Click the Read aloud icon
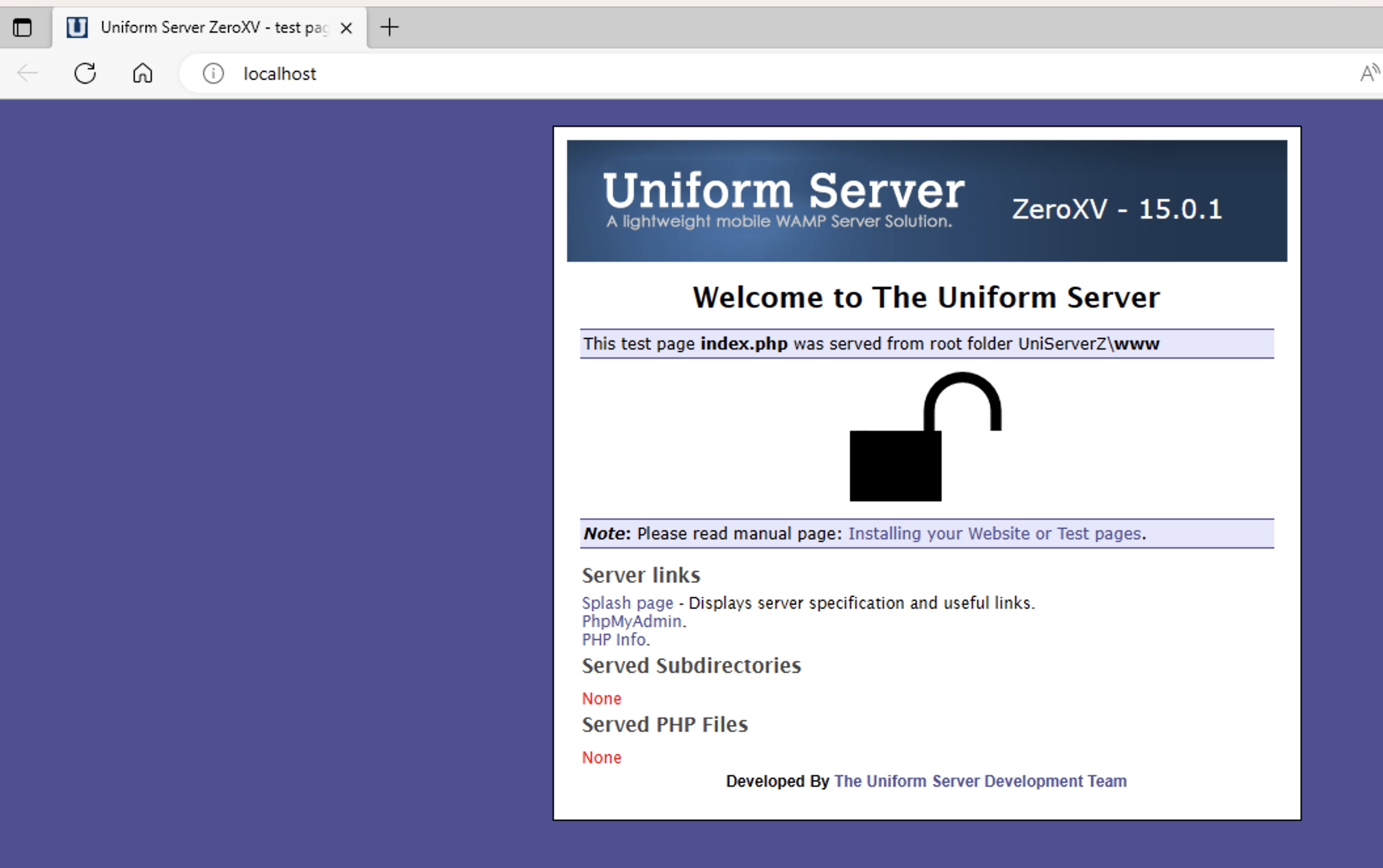Image resolution: width=1383 pixels, height=868 pixels. (1369, 73)
